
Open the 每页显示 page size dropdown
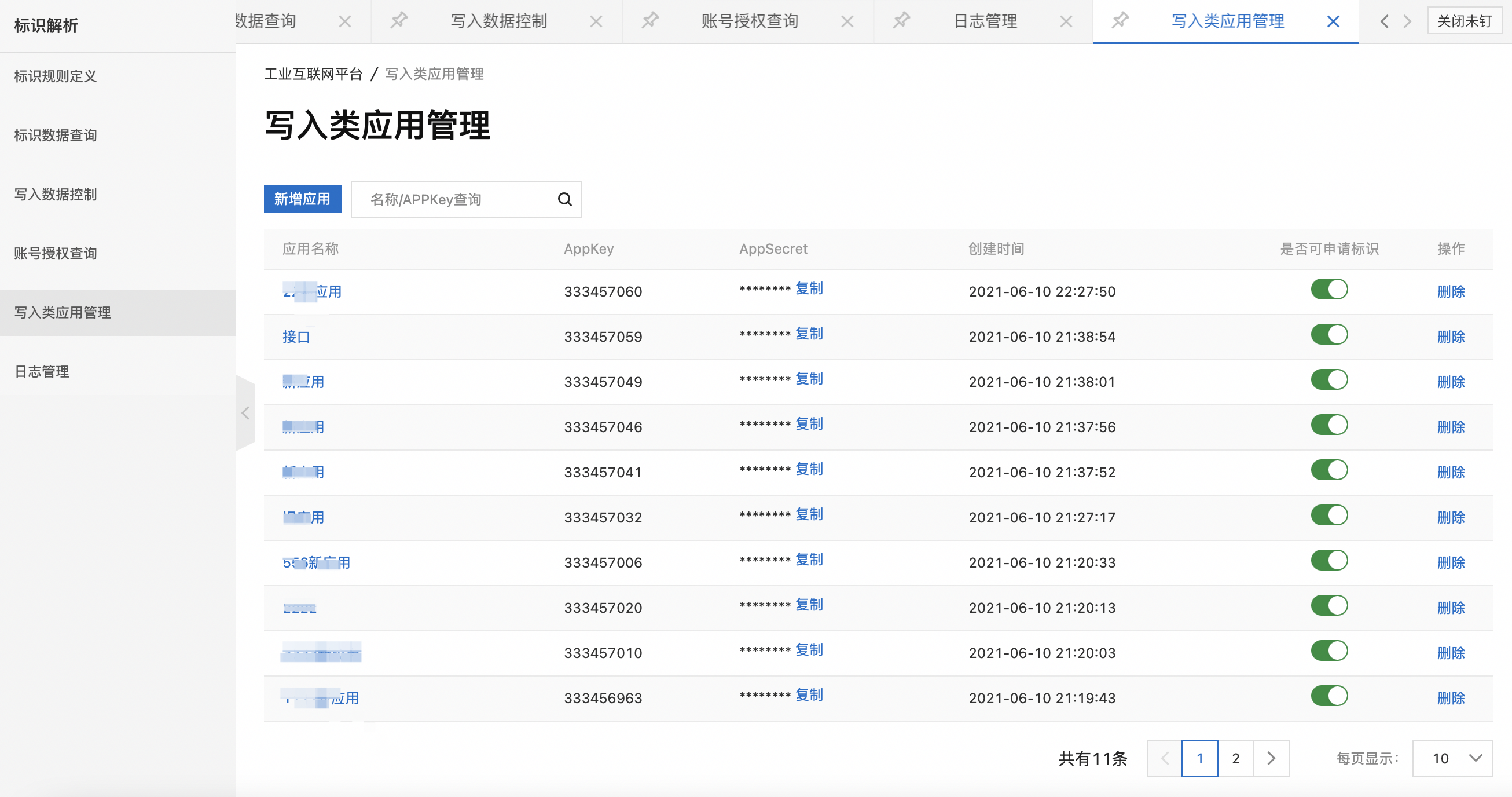click(x=1452, y=758)
